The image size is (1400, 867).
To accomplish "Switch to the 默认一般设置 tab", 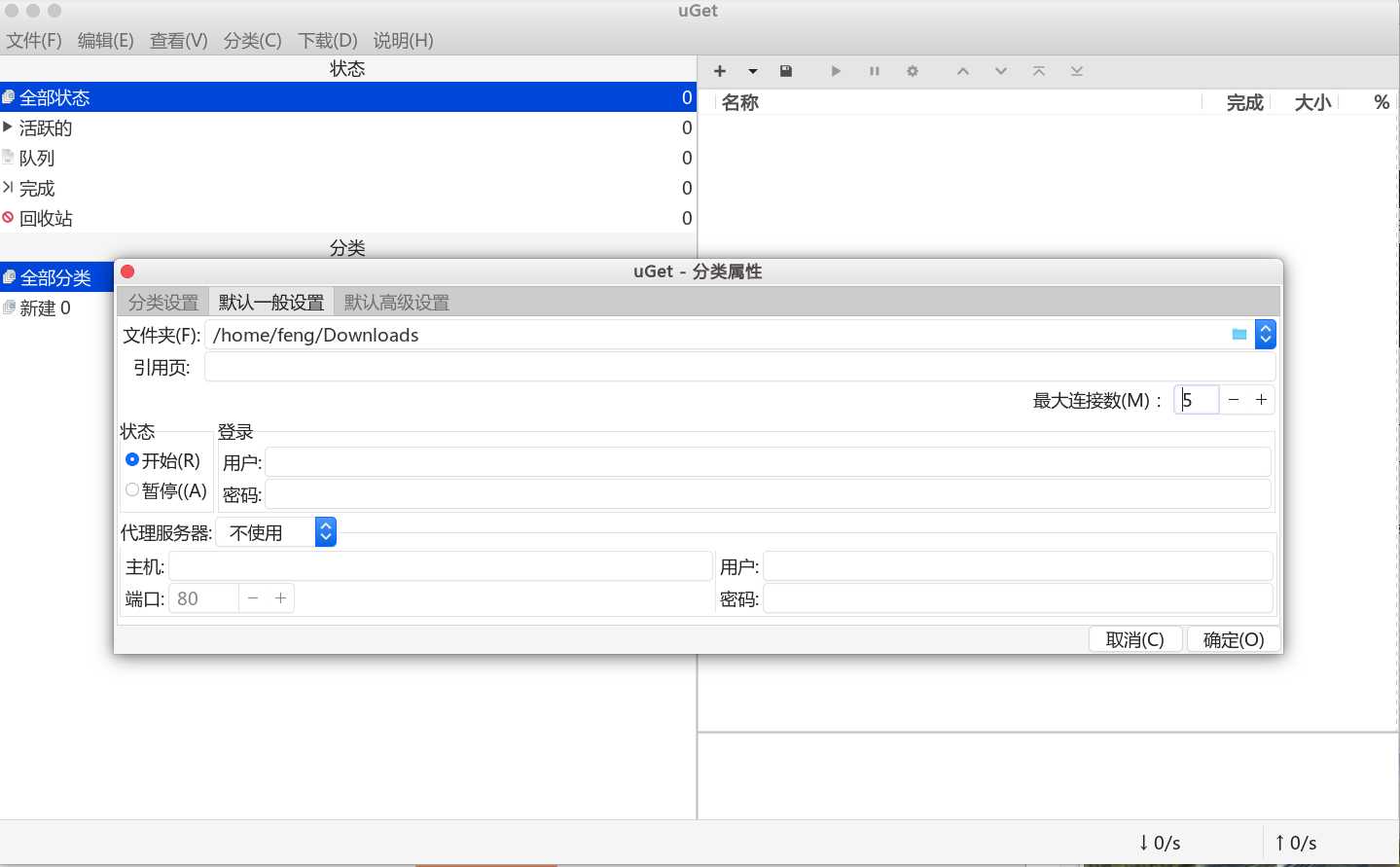I will point(271,302).
